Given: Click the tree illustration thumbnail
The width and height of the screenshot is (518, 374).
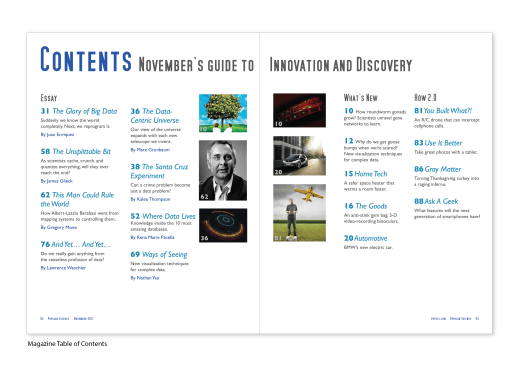Looking at the screenshot, I should pyautogui.click(x=223, y=113).
